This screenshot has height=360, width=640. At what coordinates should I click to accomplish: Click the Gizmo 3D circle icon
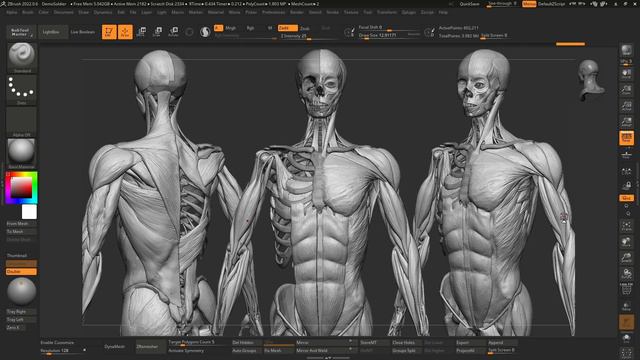coord(189,32)
